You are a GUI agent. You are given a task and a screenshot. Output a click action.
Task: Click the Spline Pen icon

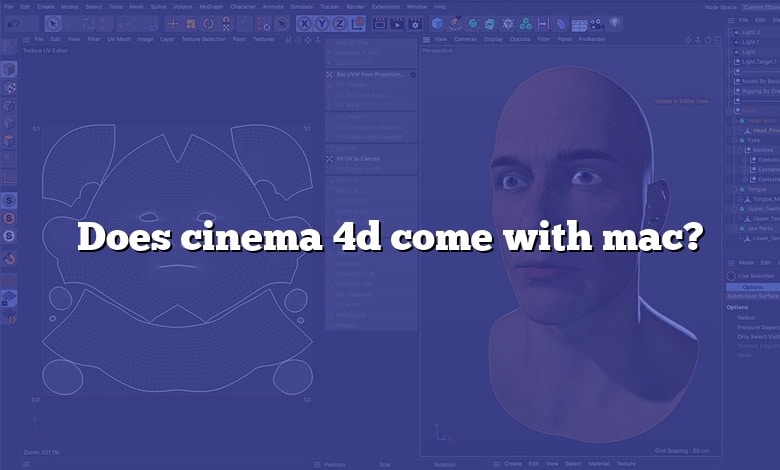click(455, 23)
